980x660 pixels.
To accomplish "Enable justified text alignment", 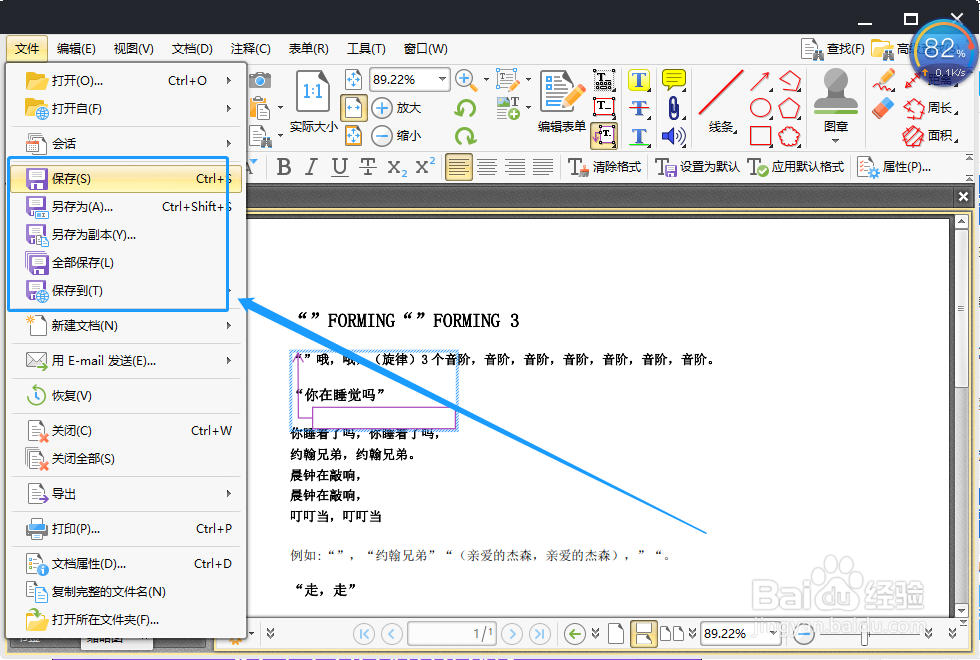I will pos(542,167).
